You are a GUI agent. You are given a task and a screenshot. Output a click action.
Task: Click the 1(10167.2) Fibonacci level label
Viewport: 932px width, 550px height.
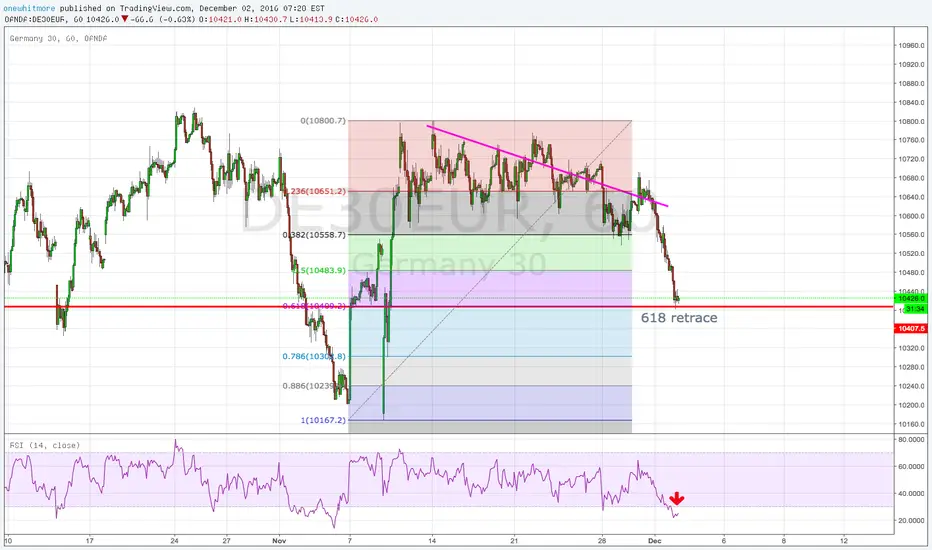click(323, 420)
